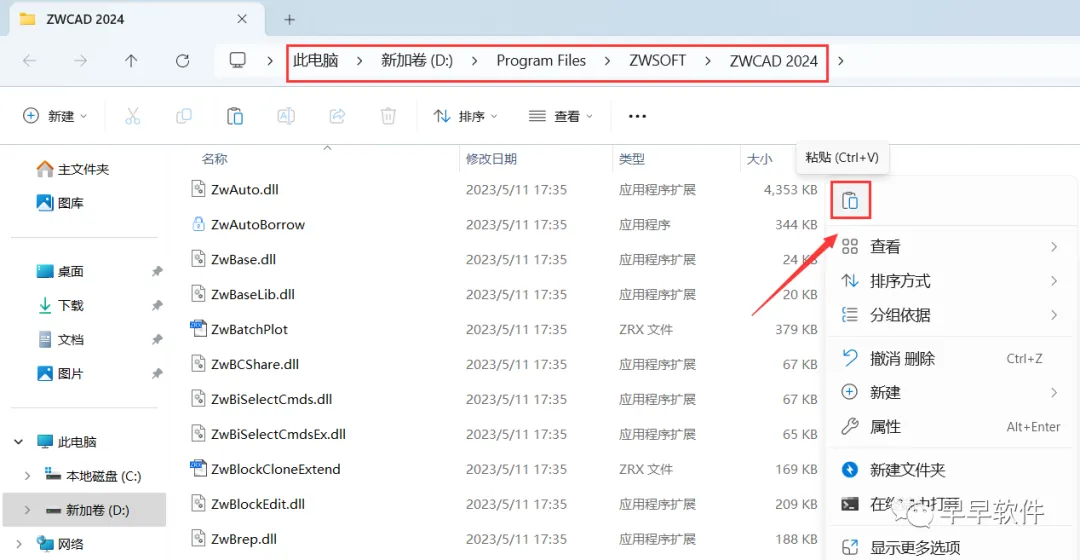Open the 查看 view dropdown in toolbar

click(x=561, y=116)
